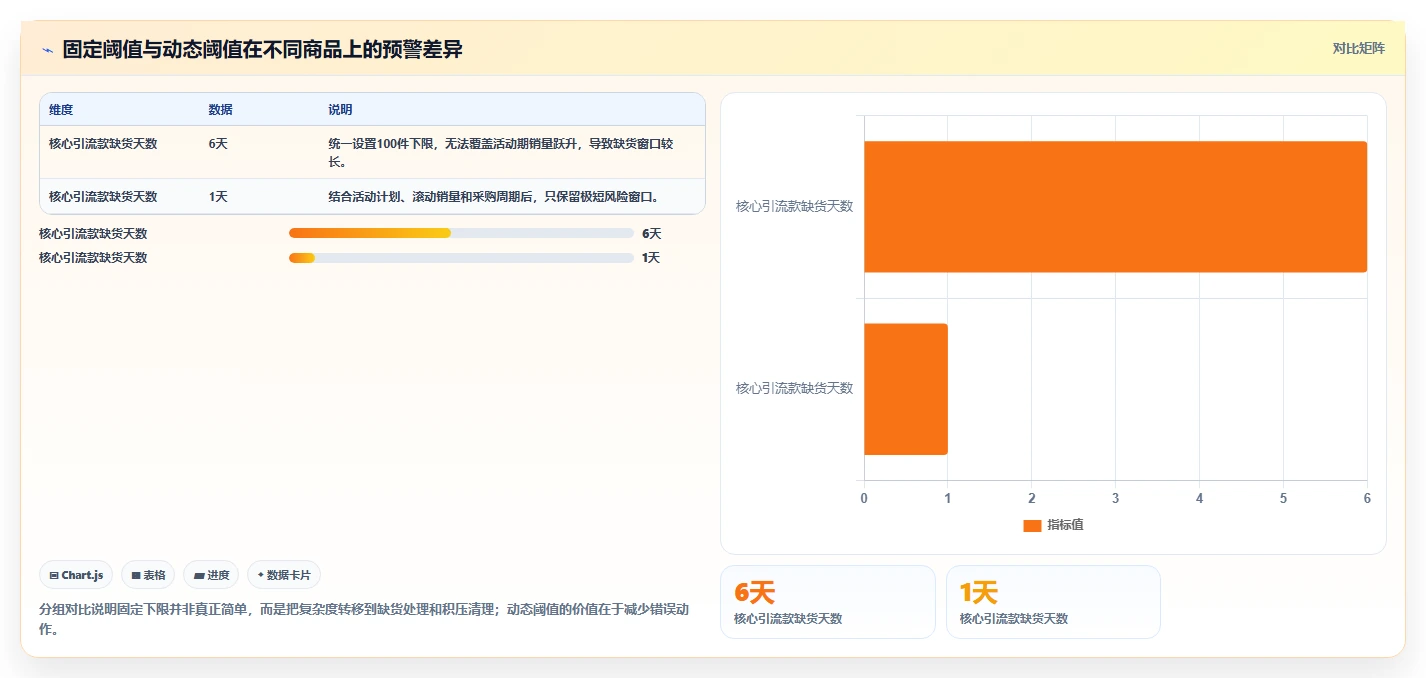The height and width of the screenshot is (678, 1426).
Task: Click the Chart.js tag
Action: [77, 575]
